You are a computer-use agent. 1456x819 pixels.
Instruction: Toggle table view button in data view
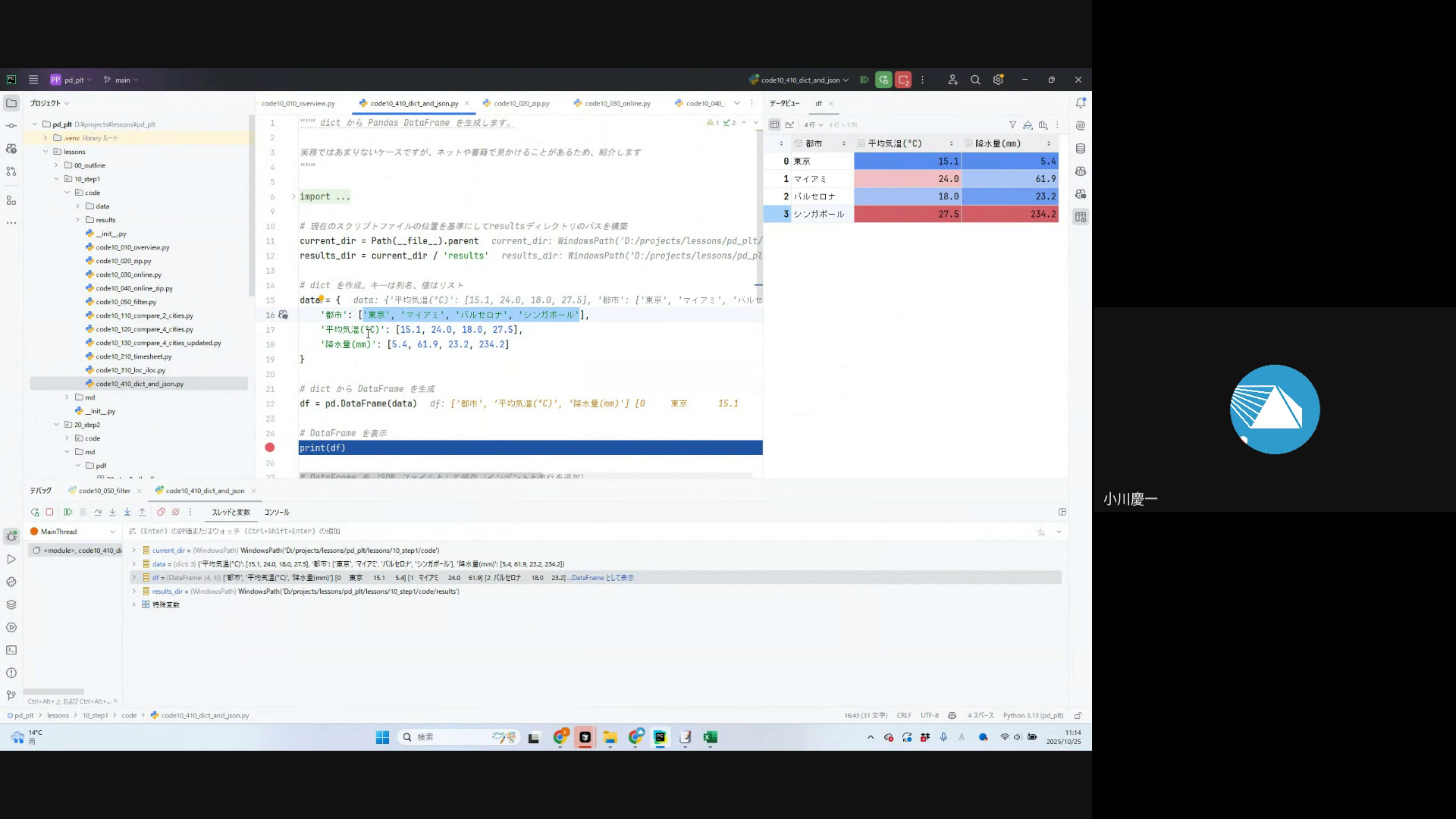click(774, 125)
